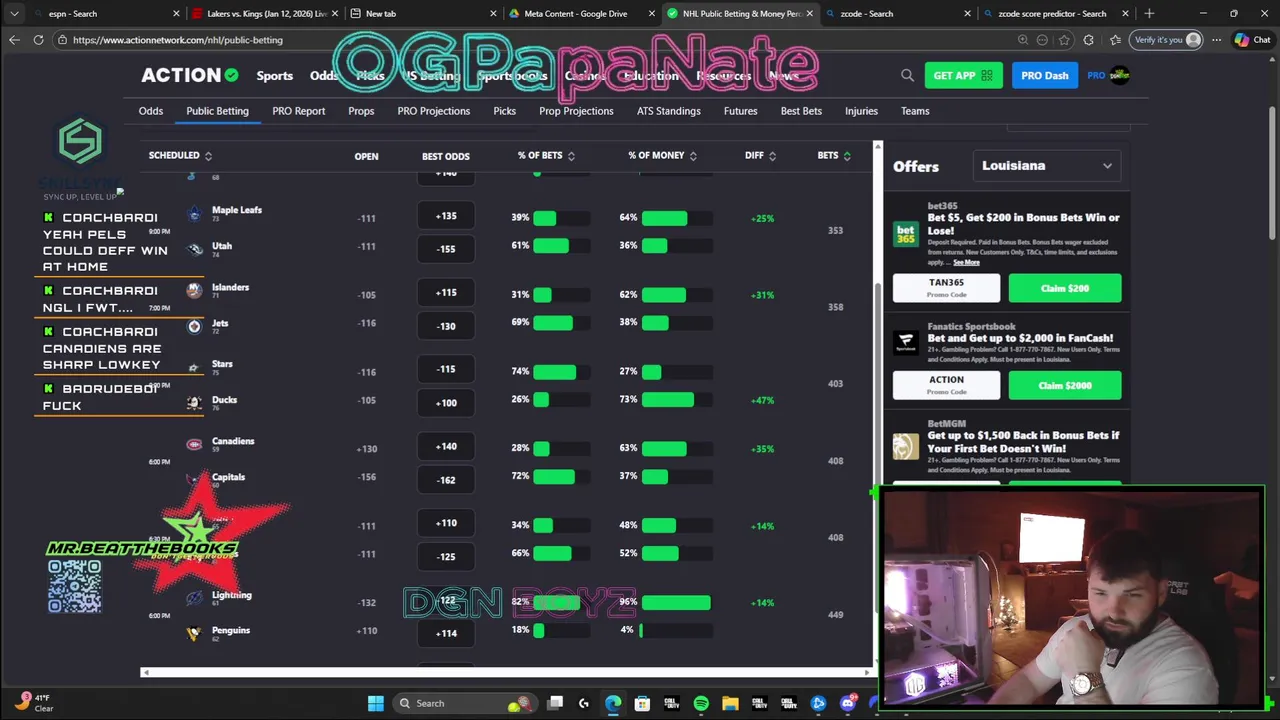Click the table's horizontal scrollbar
Screen dimensions: 1280x720
505,672
